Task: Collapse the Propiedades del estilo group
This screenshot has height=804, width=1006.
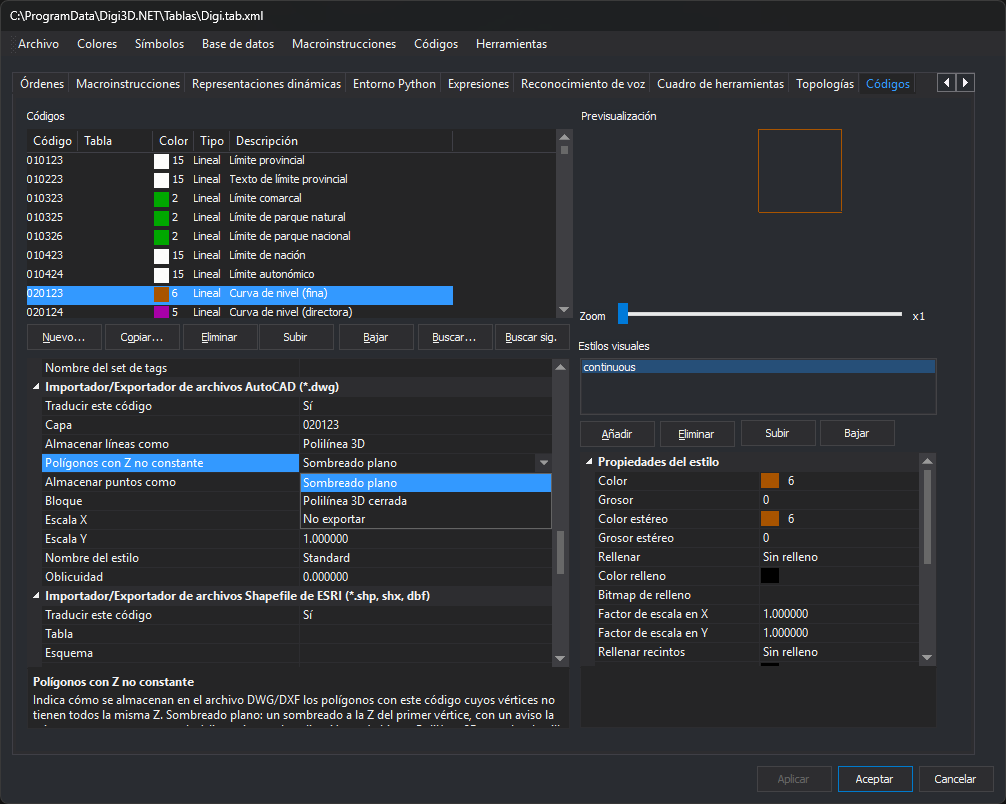Action: [x=589, y=462]
